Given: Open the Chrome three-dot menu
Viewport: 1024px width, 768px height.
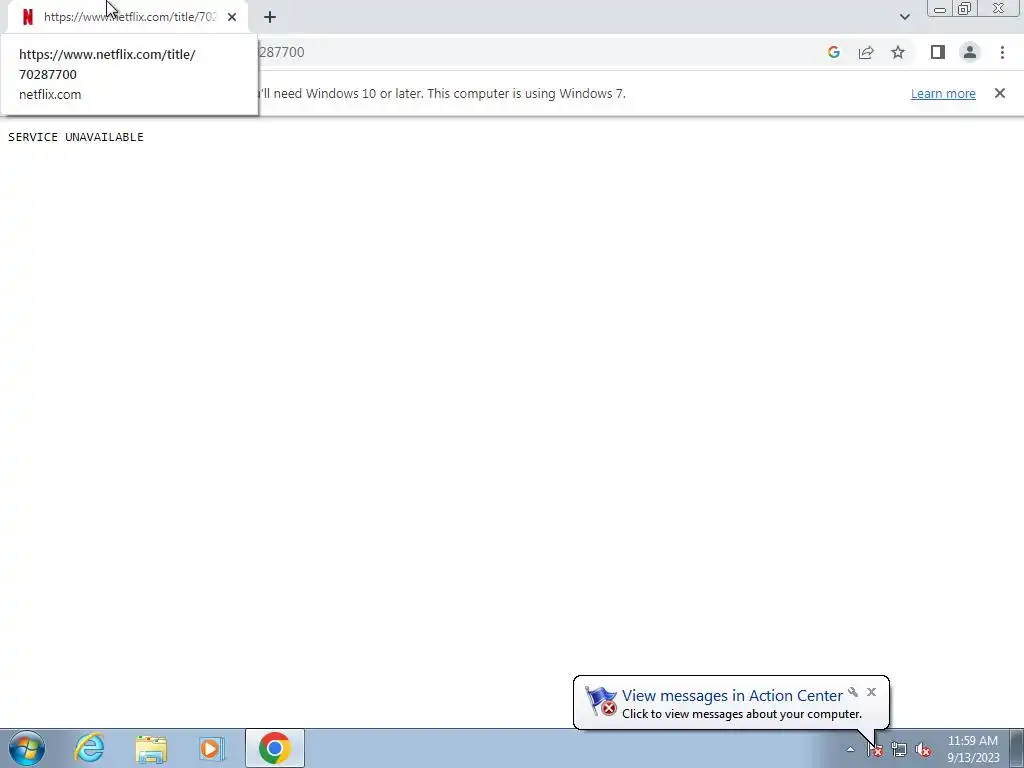Looking at the screenshot, I should pyautogui.click(x=1002, y=52).
